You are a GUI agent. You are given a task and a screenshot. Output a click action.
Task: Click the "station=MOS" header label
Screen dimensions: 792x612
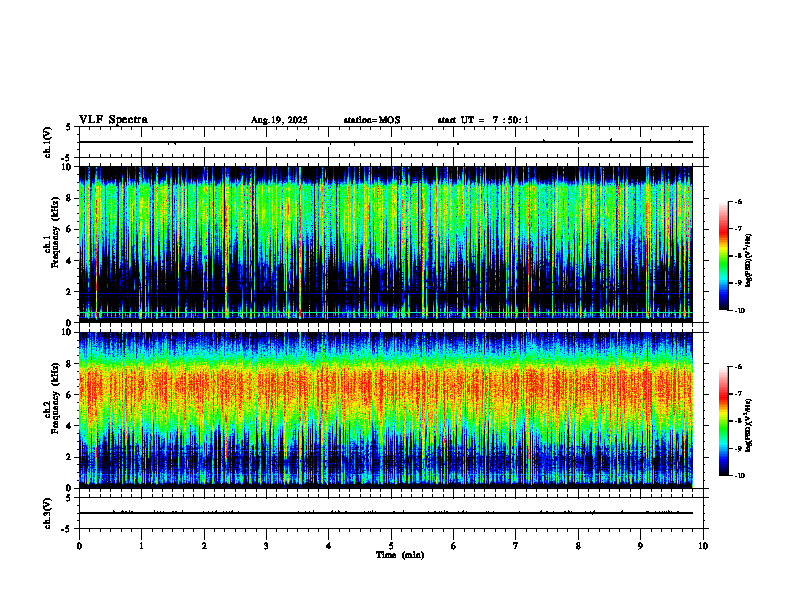(x=372, y=120)
